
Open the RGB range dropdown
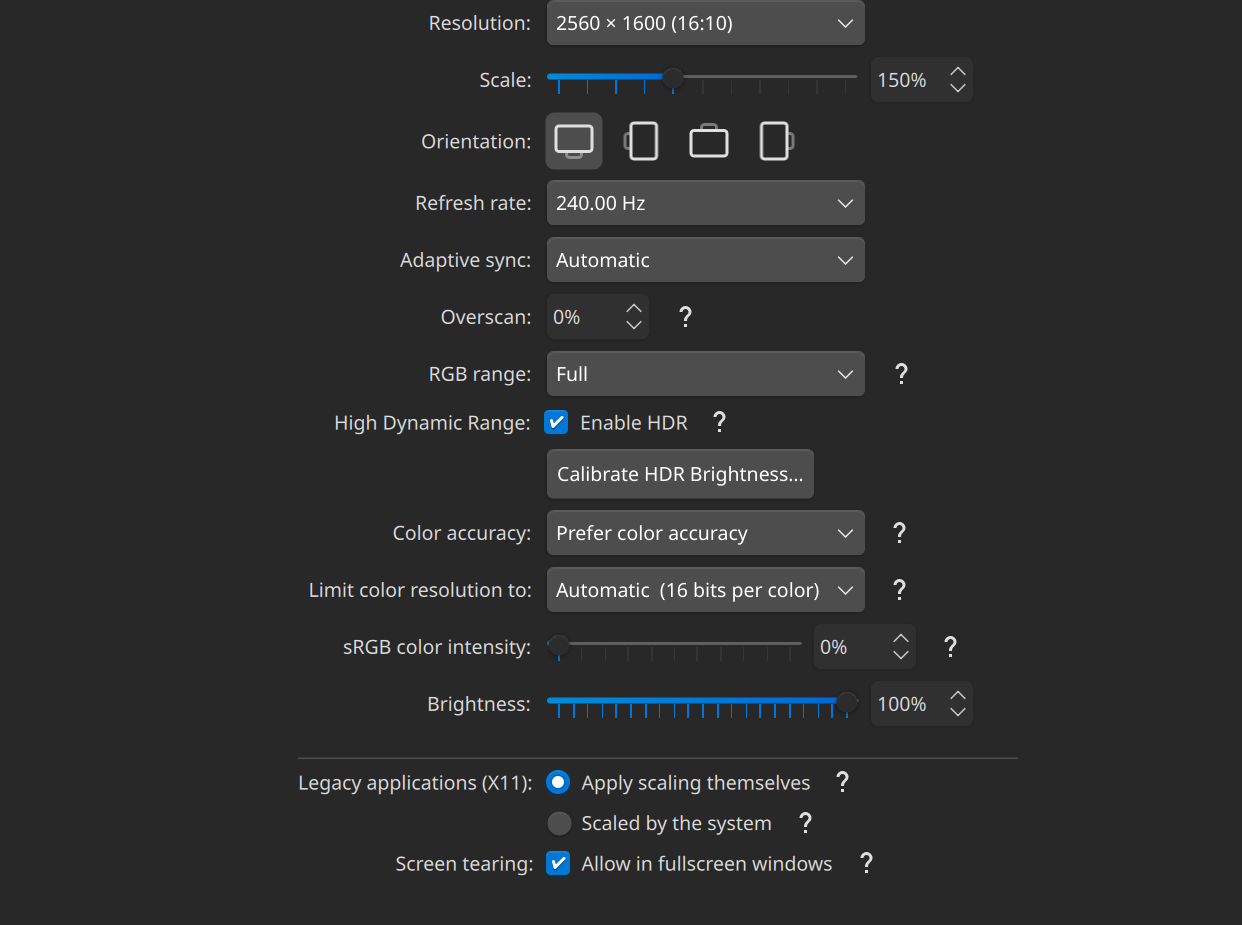point(706,374)
